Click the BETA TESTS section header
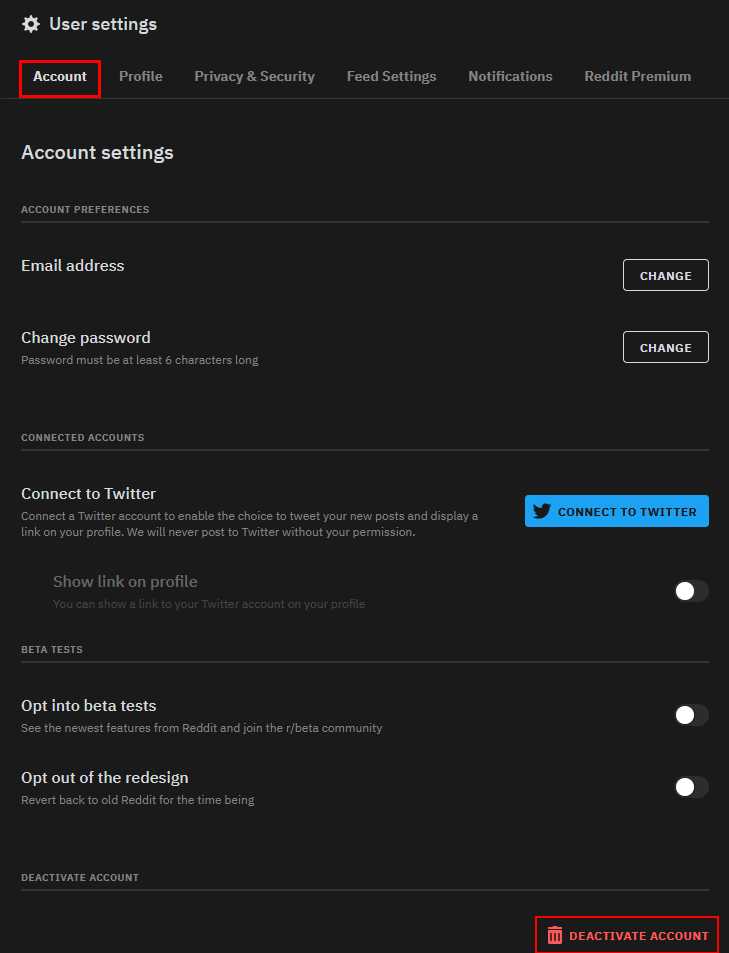 (x=52, y=650)
